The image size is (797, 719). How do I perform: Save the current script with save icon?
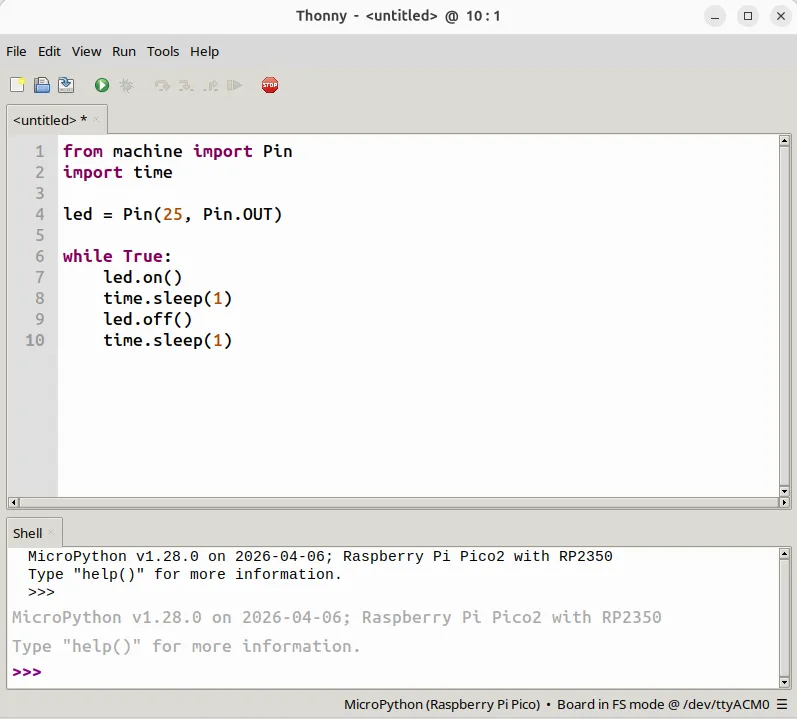(x=66, y=85)
